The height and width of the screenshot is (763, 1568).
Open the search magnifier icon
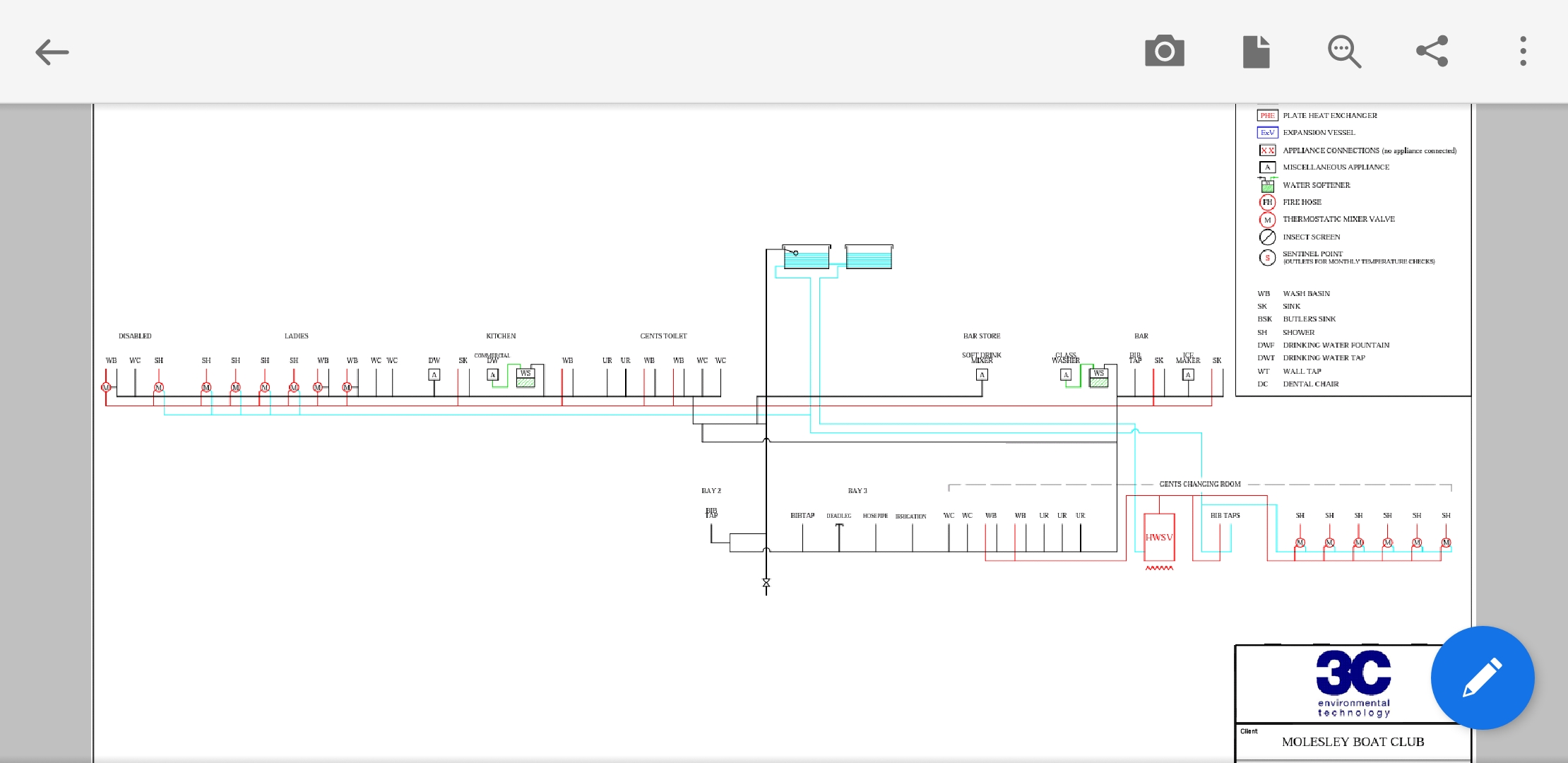[1344, 52]
